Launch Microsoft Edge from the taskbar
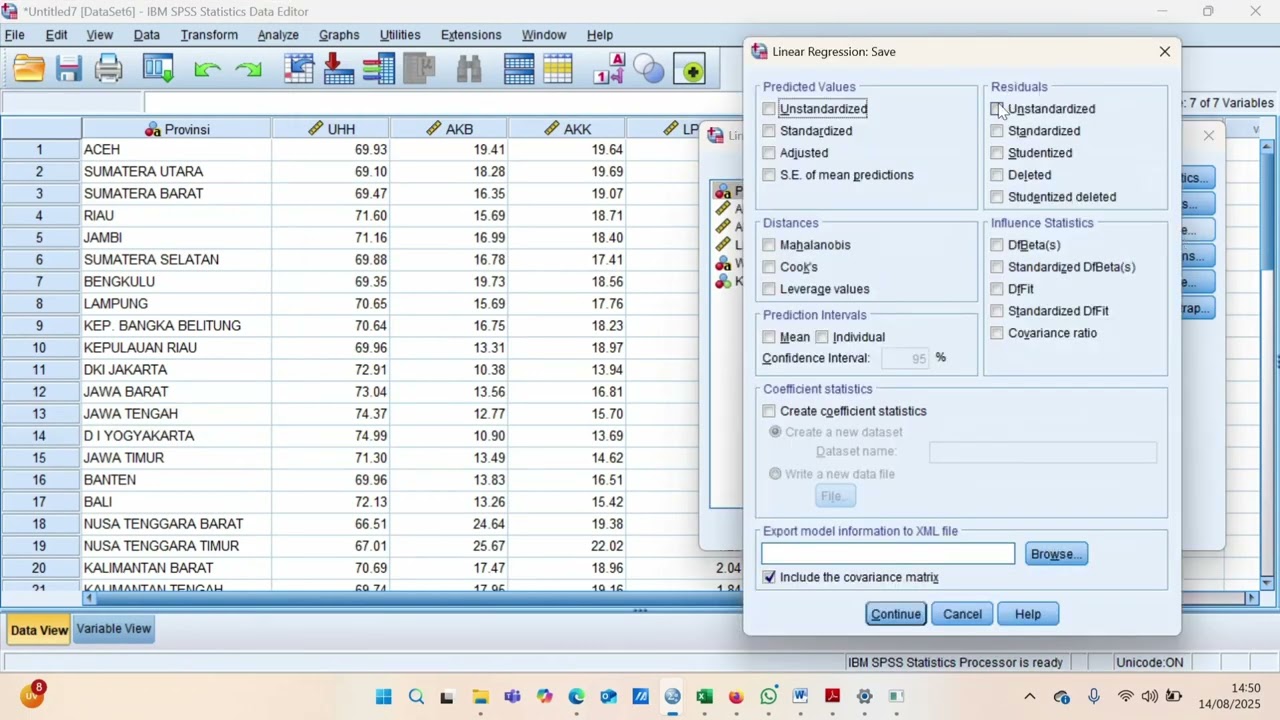 click(x=576, y=697)
